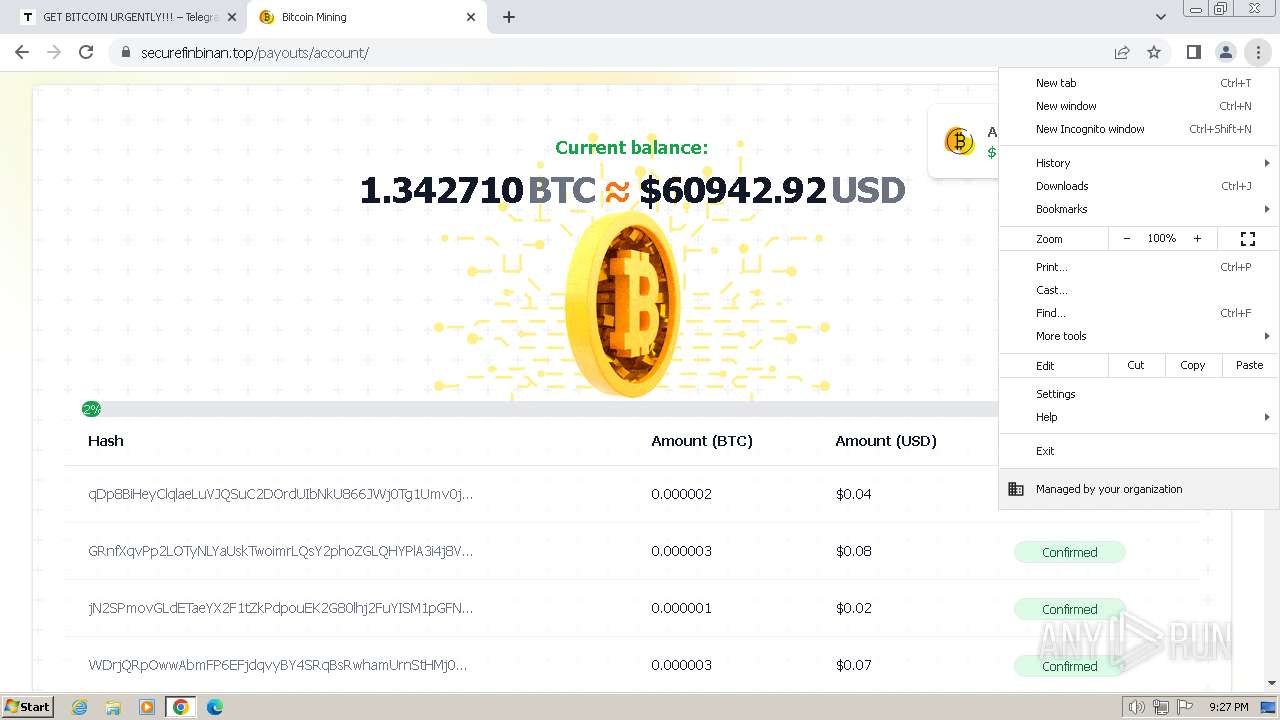This screenshot has width=1280, height=720.
Task: Reload the current page
Action: pyautogui.click(x=86, y=52)
